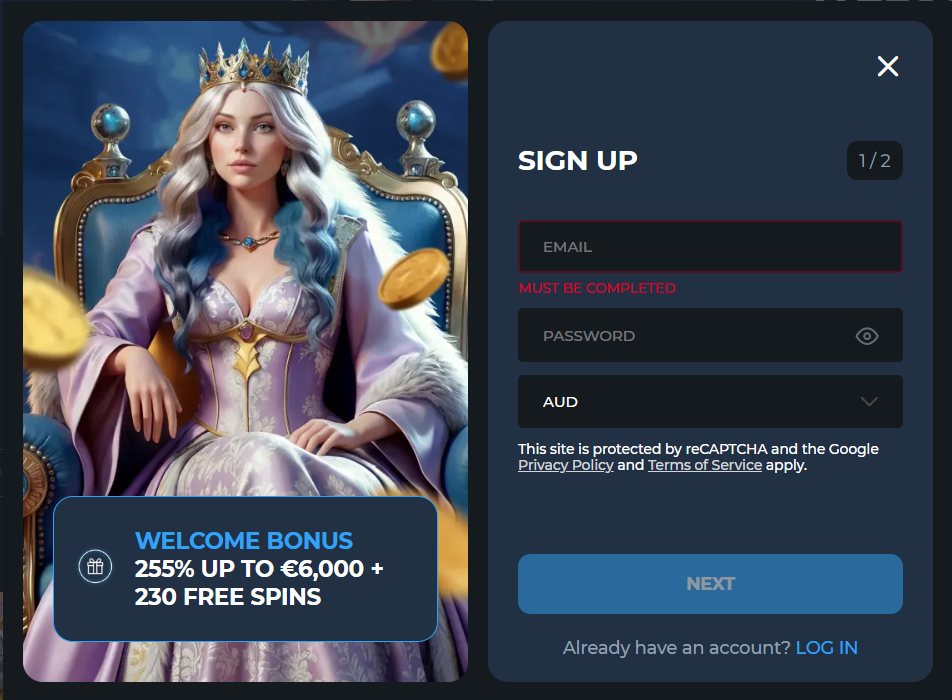The height and width of the screenshot is (700, 952).
Task: Select the WELCOME BONUS headline text
Action: pos(243,540)
